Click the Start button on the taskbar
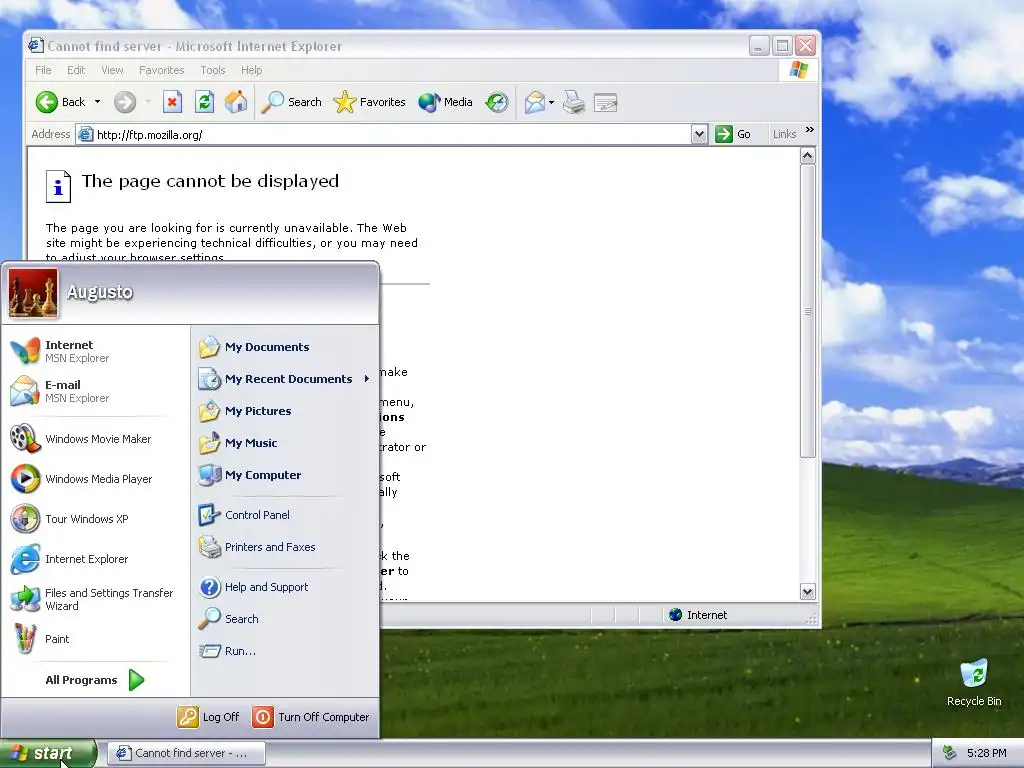This screenshot has height=768, width=1024. (x=48, y=753)
